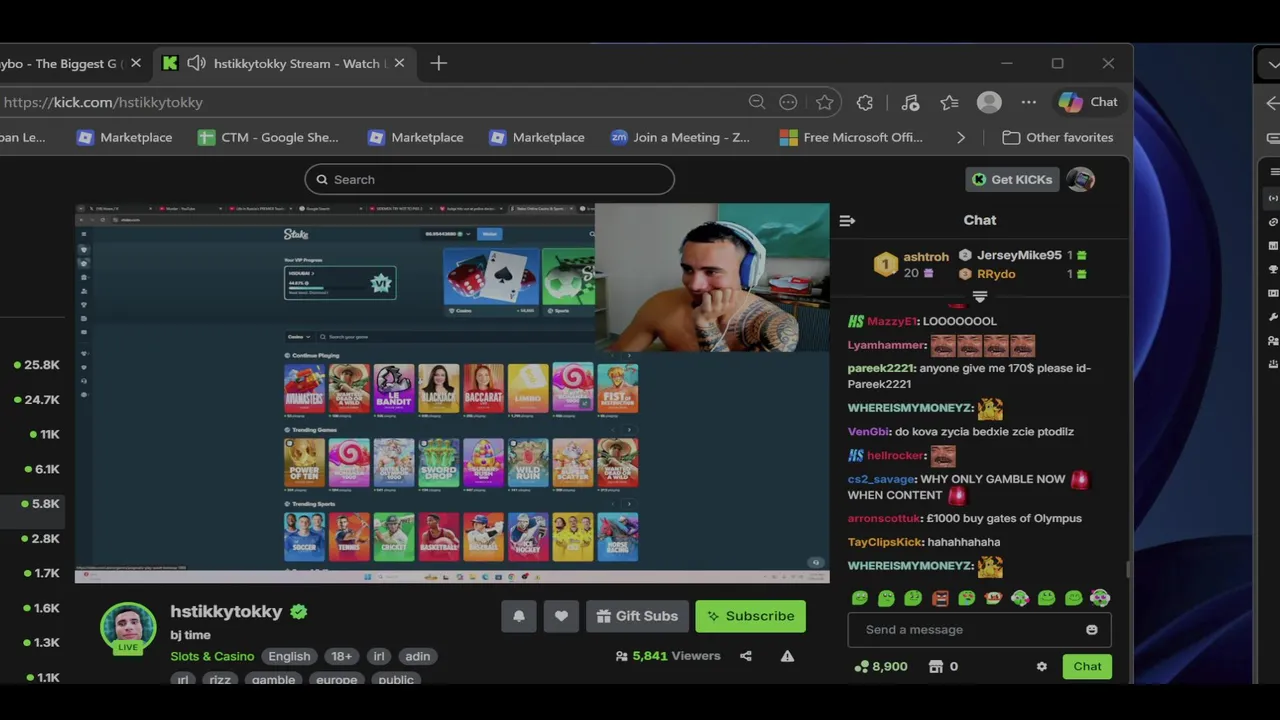1280x720 pixels.
Task: Click the stream video player
Action: [452, 392]
